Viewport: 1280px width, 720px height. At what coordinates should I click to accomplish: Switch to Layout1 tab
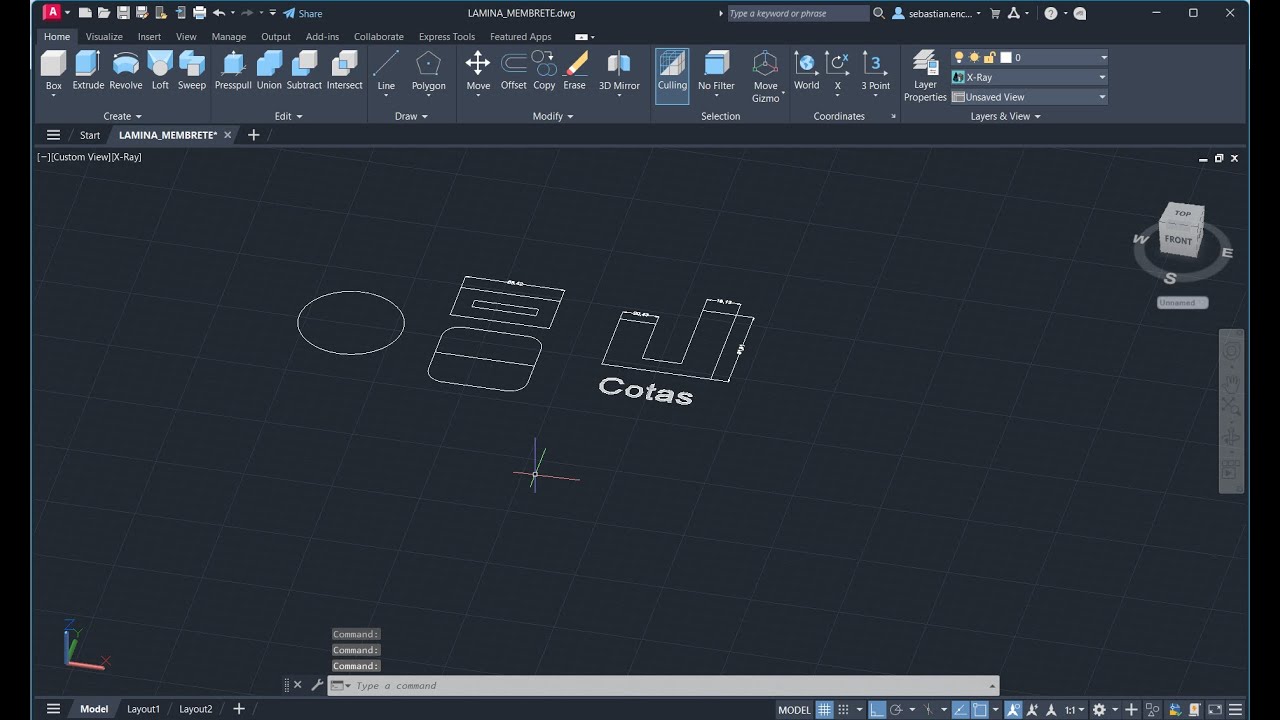point(143,709)
